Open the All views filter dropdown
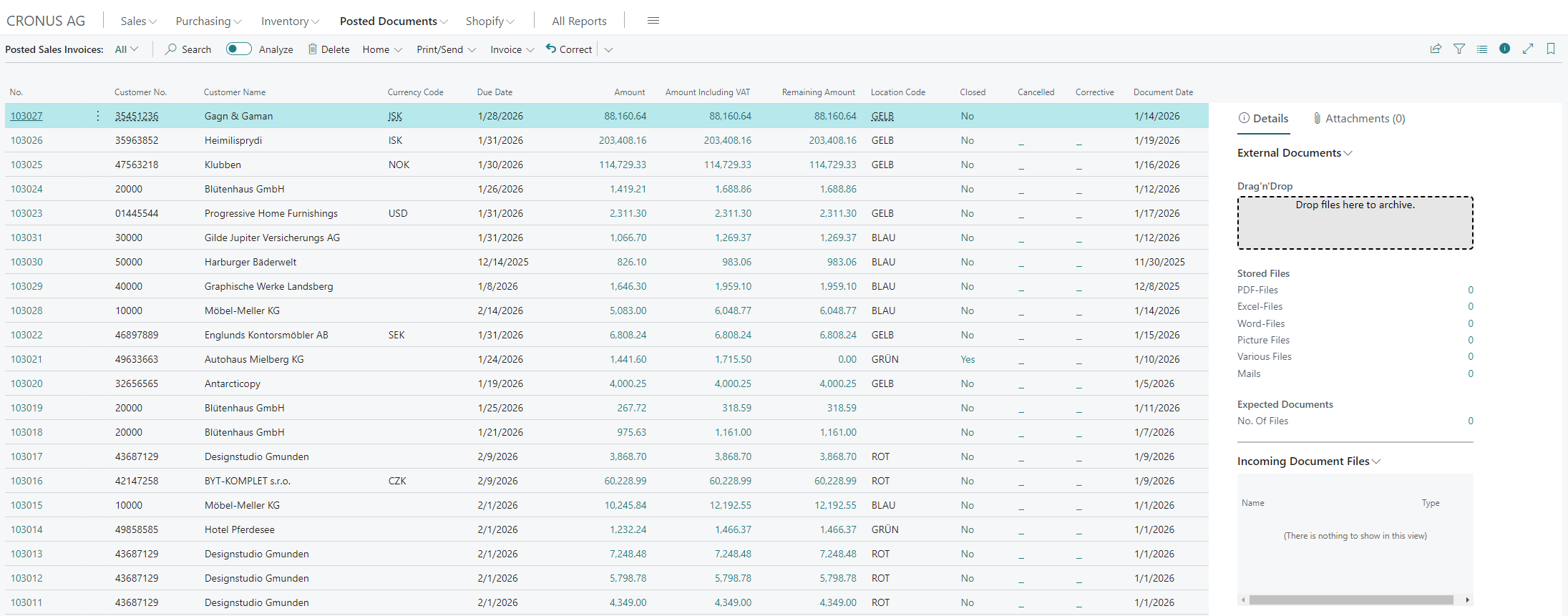The image size is (1568, 616). 126,49
